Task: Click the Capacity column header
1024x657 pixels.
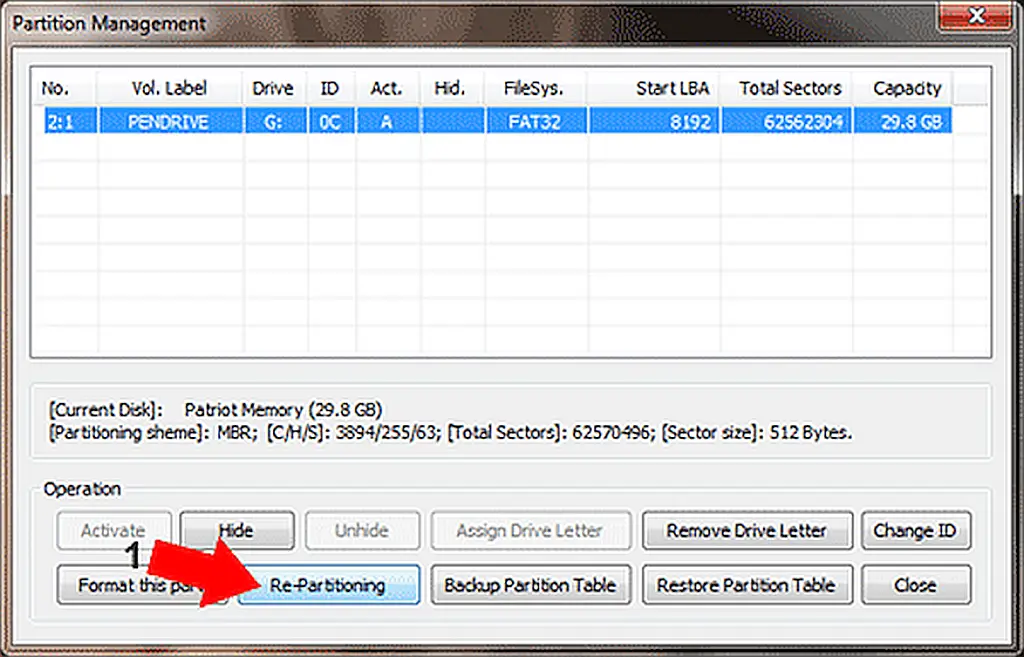Action: coord(905,88)
